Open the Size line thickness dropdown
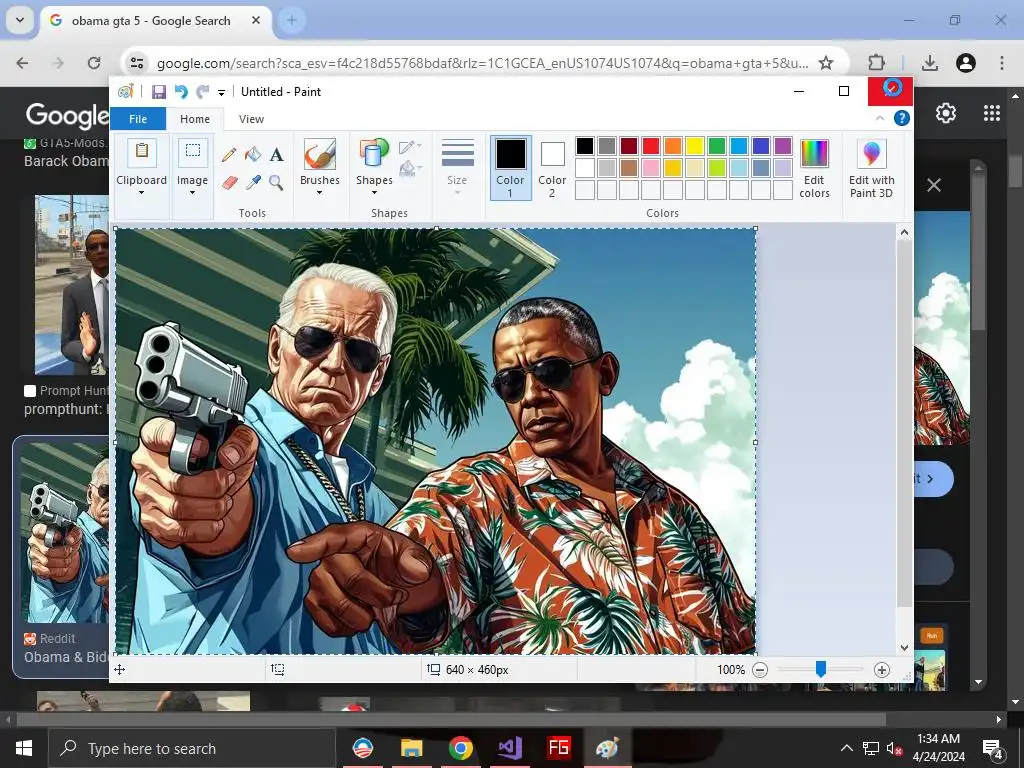 point(457,167)
